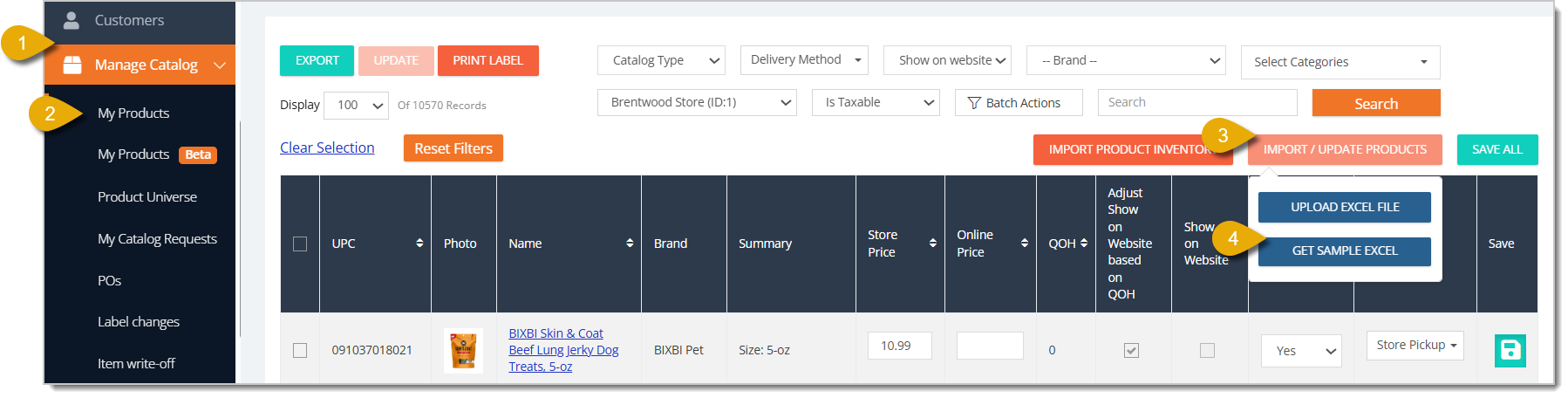Click the 'Of 10570 Records' text
The height and width of the screenshot is (398, 1568).
pos(442,106)
